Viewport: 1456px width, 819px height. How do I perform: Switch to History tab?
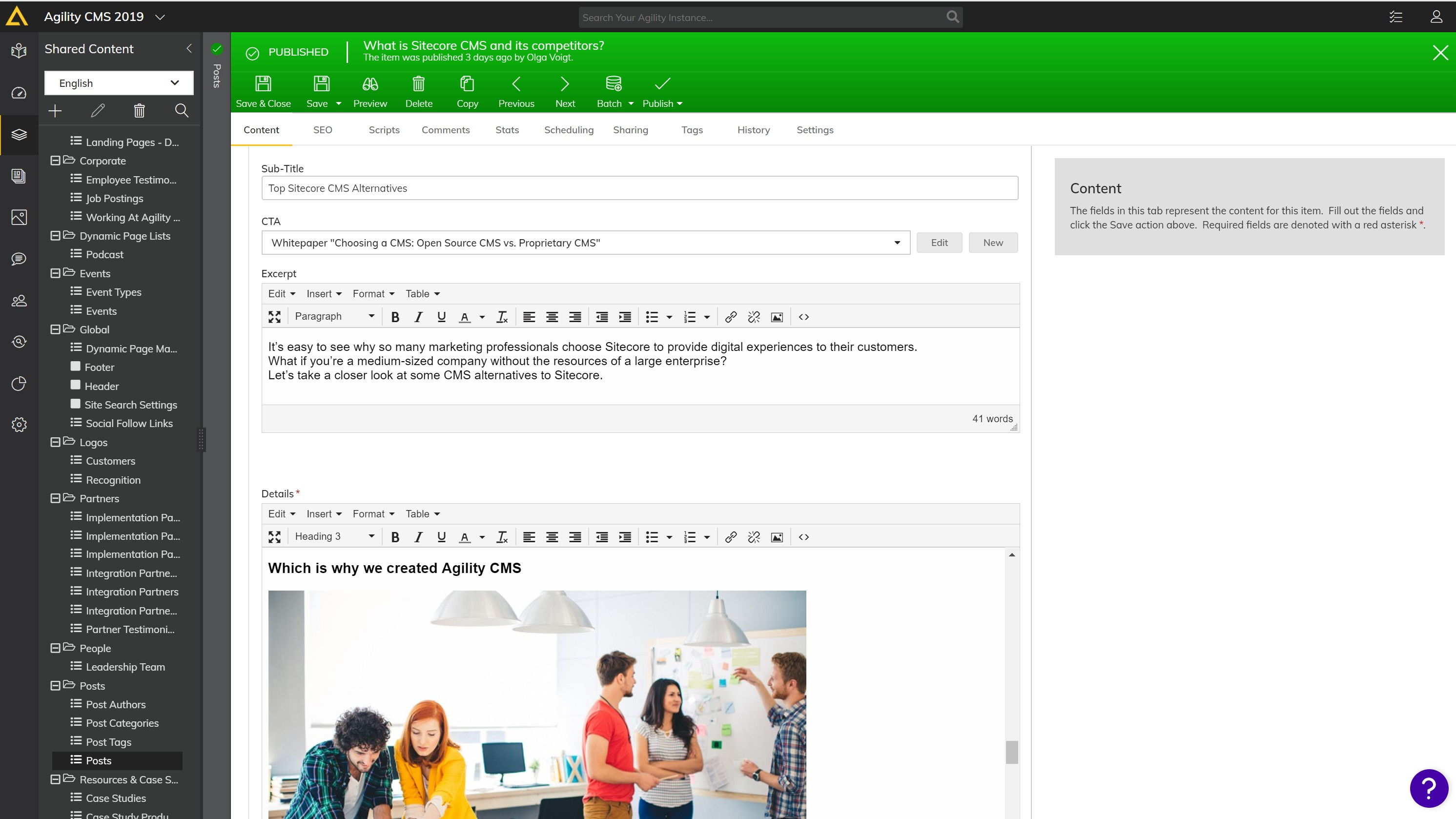(x=754, y=130)
